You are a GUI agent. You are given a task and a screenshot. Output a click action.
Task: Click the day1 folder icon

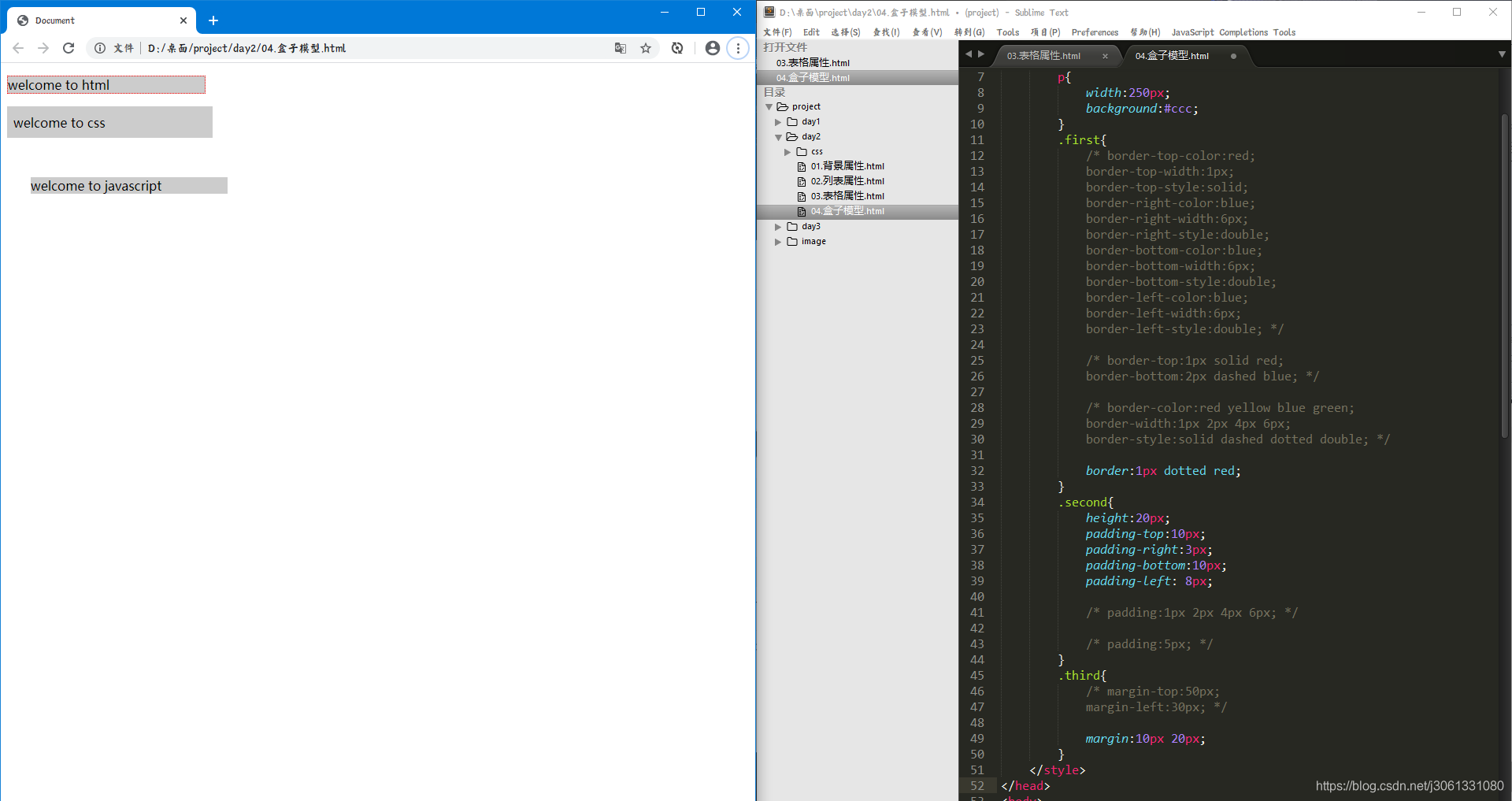792,122
